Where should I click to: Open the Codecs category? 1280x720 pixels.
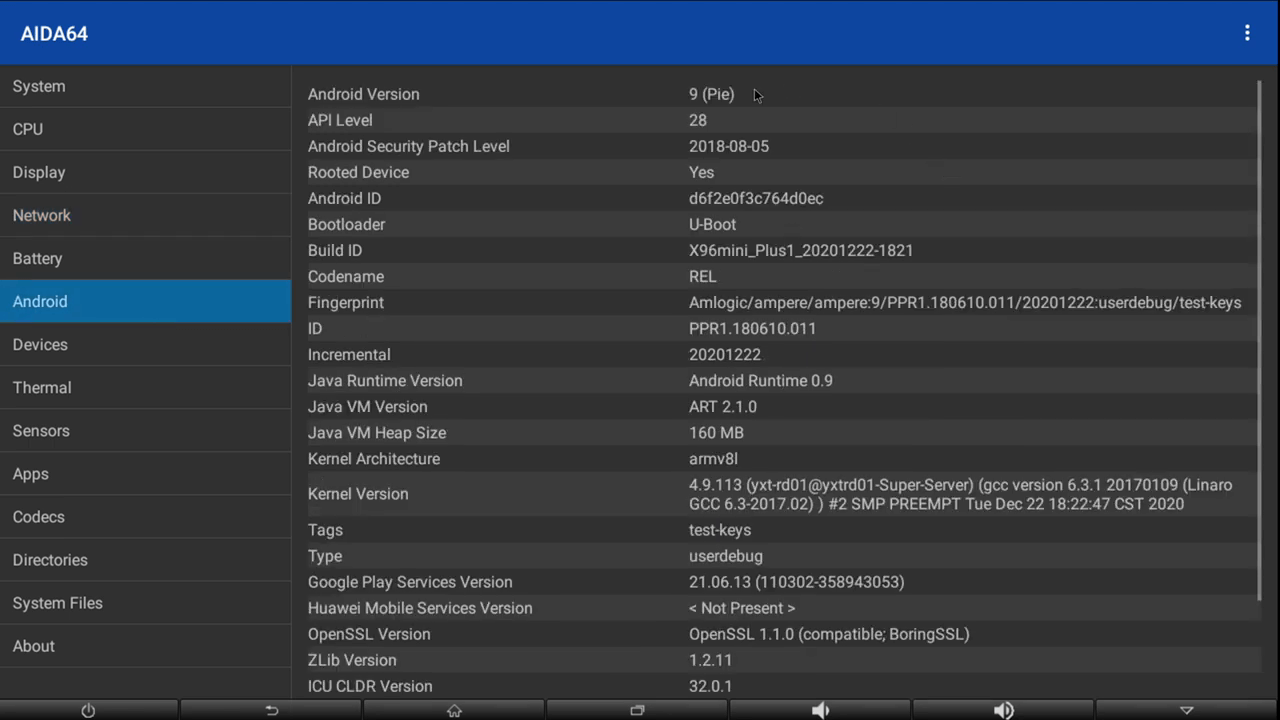(146, 516)
